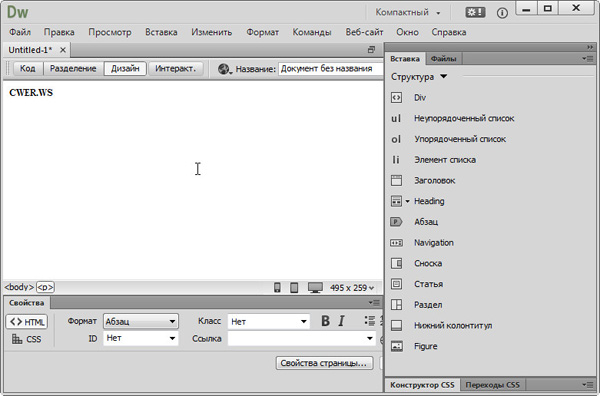The image size is (600, 396).
Task: Click the sync settings icon in title bar
Action: click(475, 13)
